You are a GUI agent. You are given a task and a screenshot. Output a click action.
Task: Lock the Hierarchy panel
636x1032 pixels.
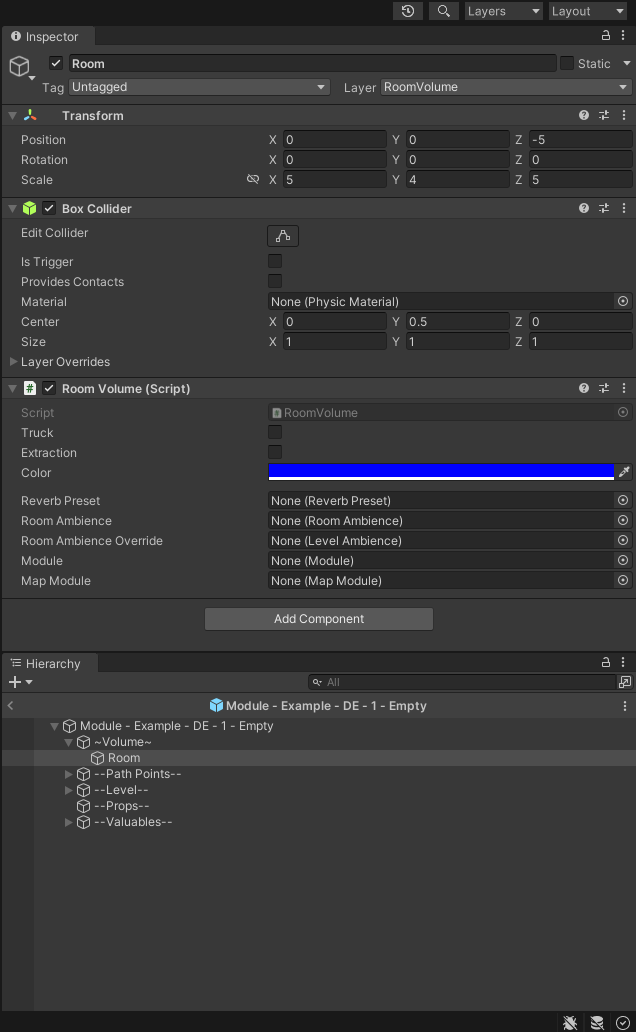point(606,663)
